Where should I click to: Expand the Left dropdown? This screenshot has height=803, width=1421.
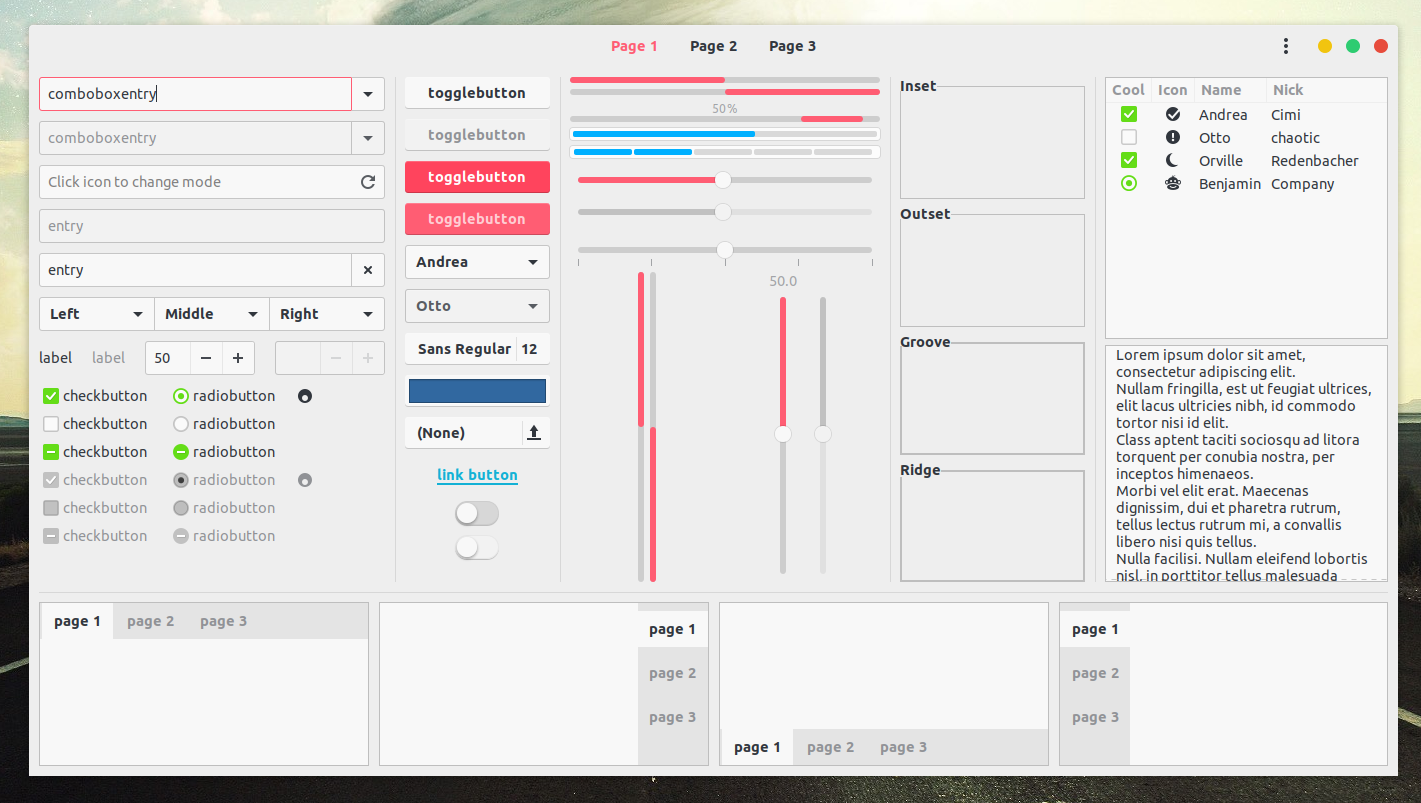95,313
